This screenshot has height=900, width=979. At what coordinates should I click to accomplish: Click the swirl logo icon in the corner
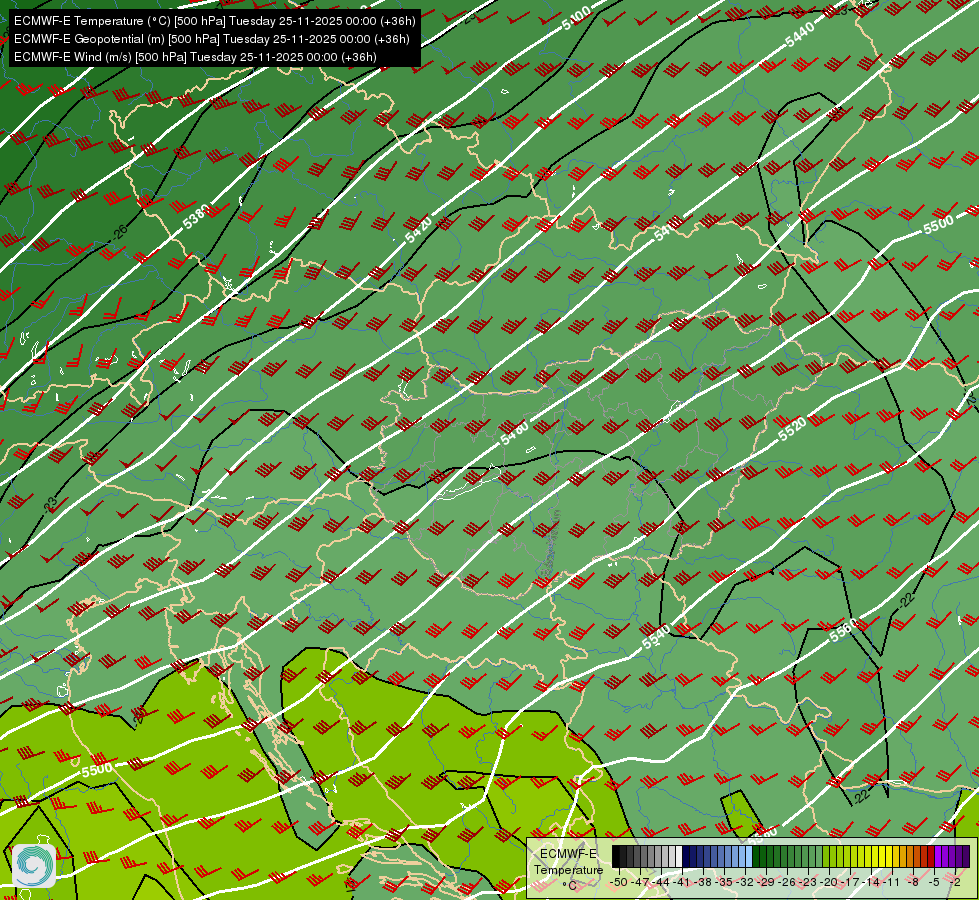pos(34,866)
